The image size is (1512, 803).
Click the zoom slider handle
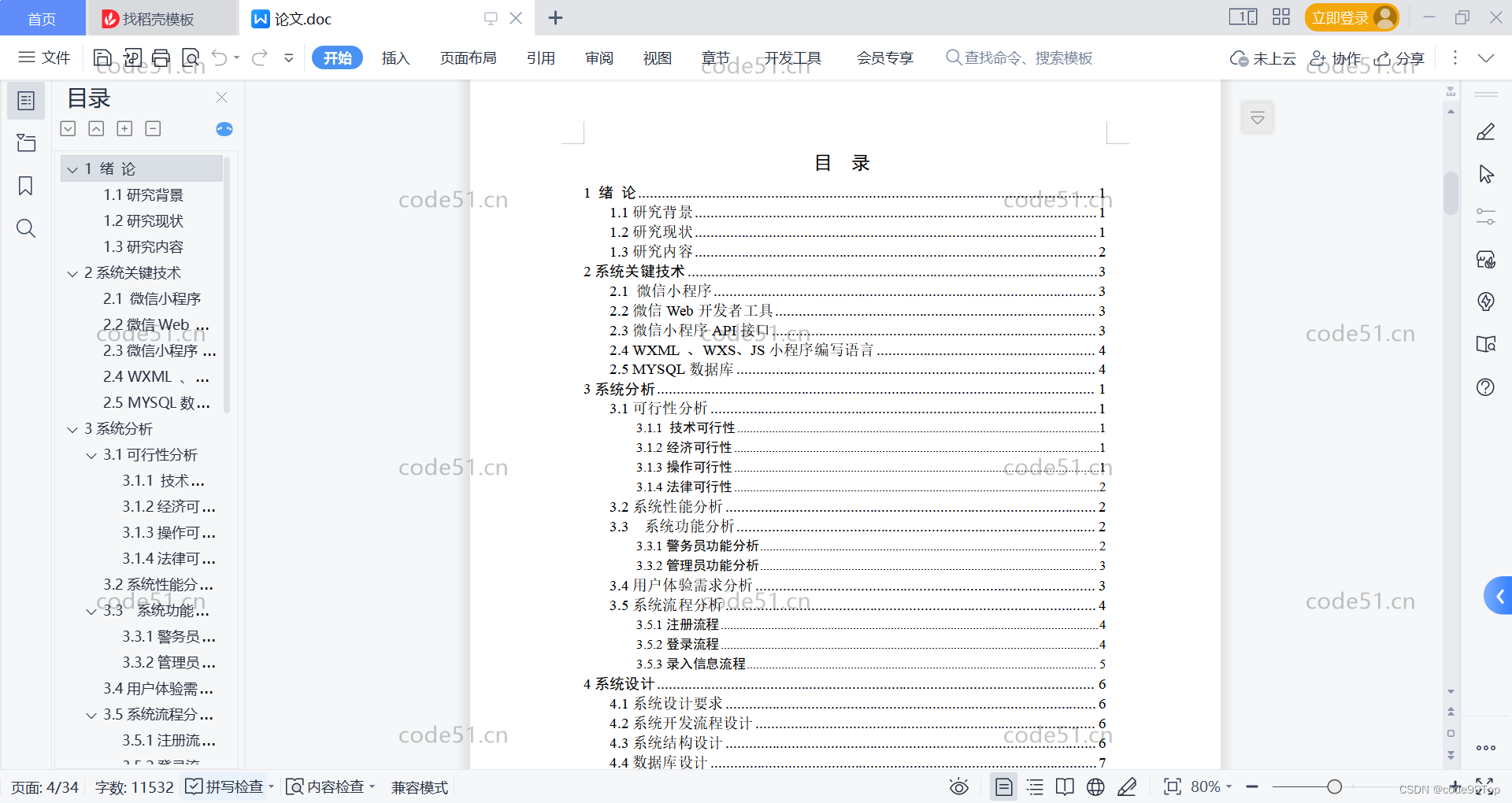tap(1334, 786)
